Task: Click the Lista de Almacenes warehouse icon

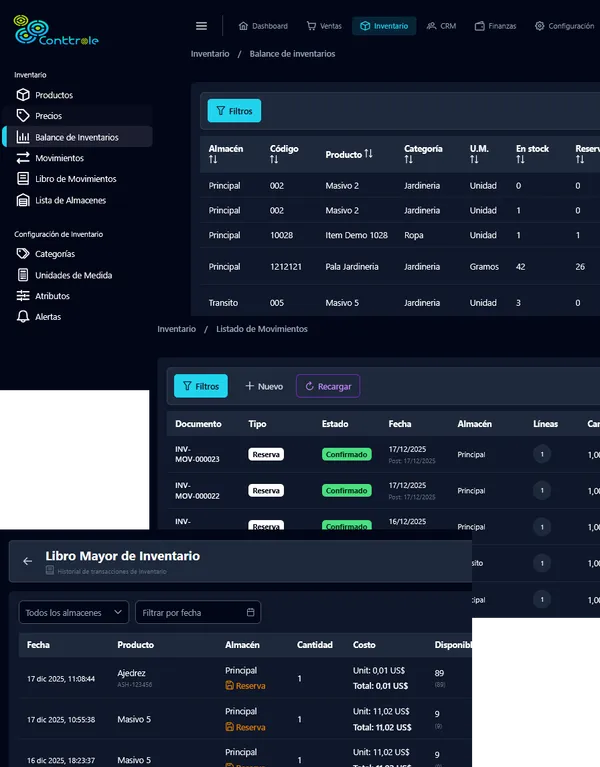Action: (x=23, y=200)
